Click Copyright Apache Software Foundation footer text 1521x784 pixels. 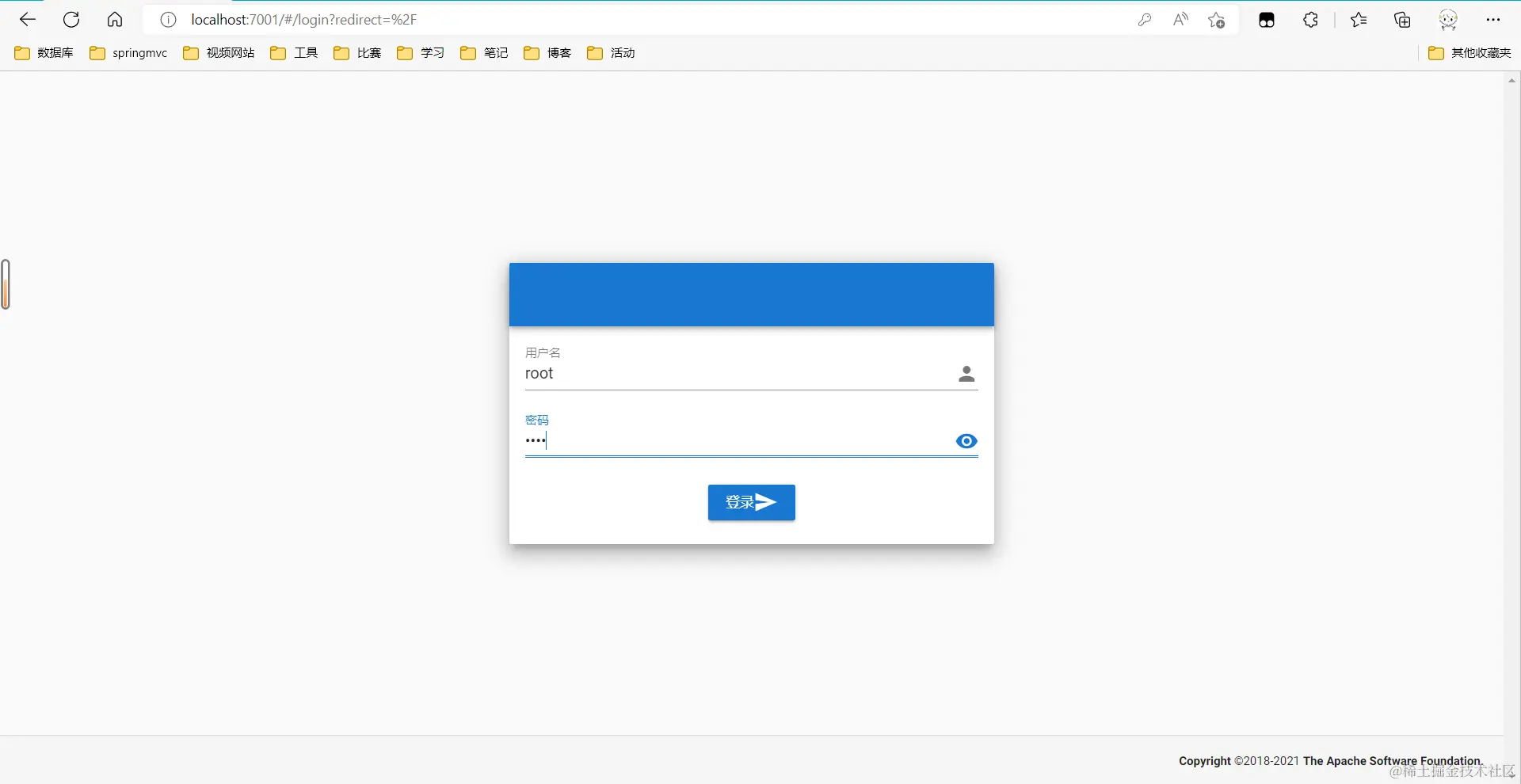[x=1331, y=761]
